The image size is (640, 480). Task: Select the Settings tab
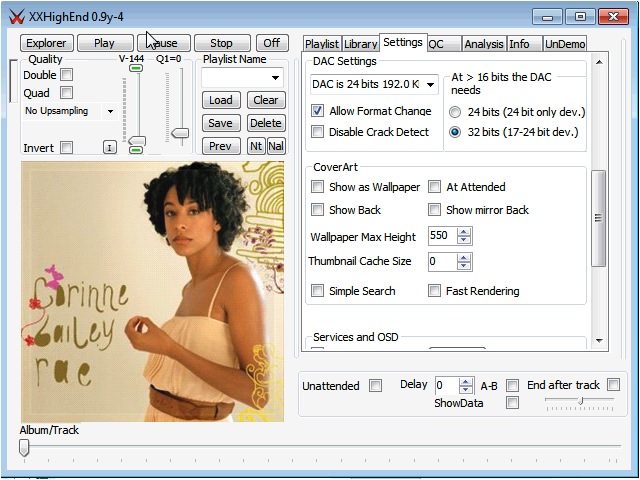(x=403, y=42)
